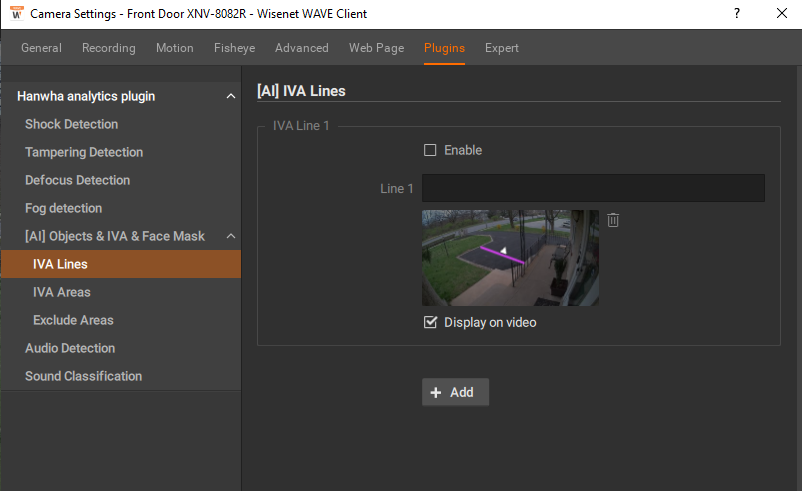Close the Camera Settings window
The width and height of the screenshot is (802, 491).
pos(782,13)
